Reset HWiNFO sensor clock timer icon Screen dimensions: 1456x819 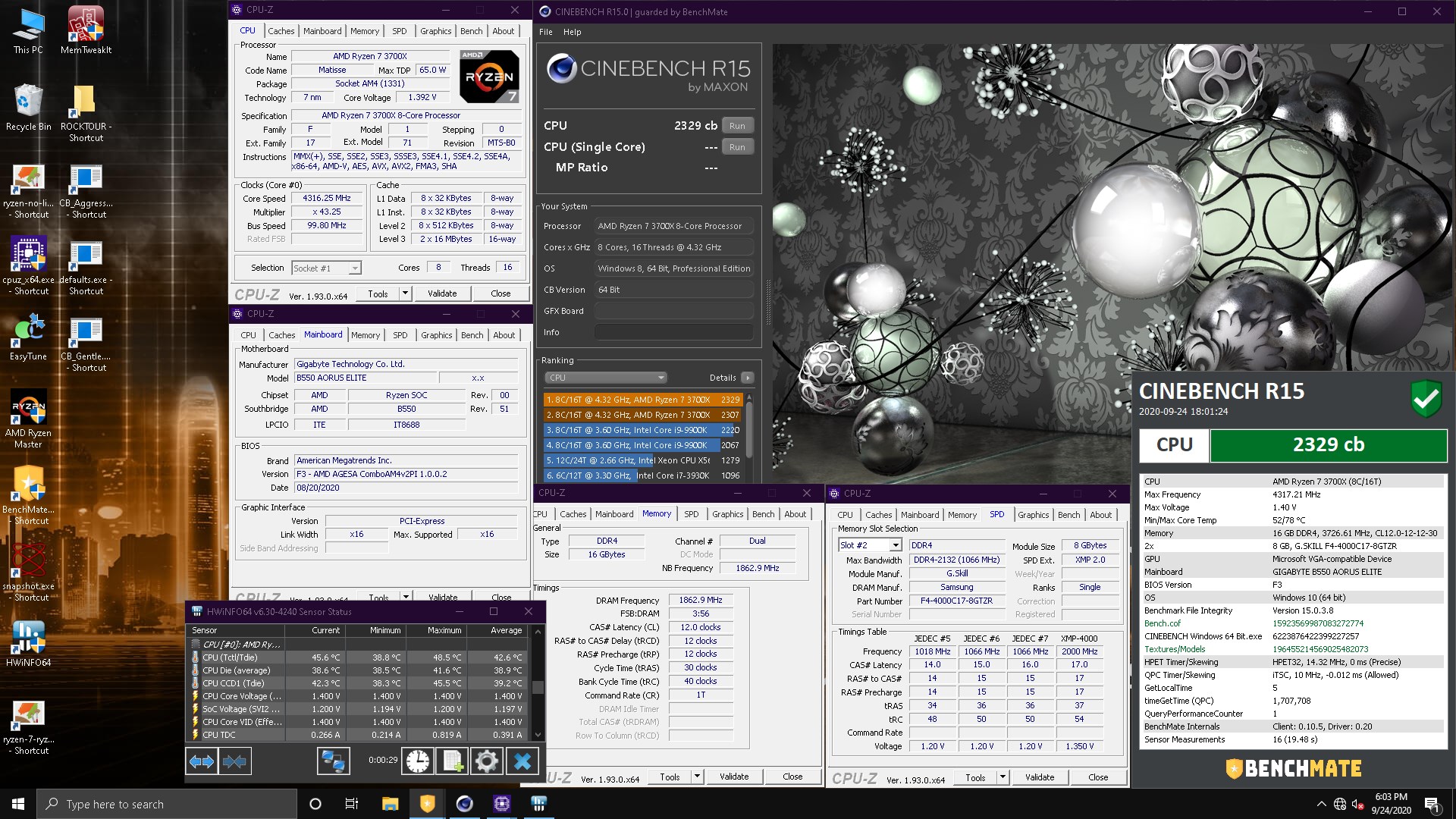point(418,761)
